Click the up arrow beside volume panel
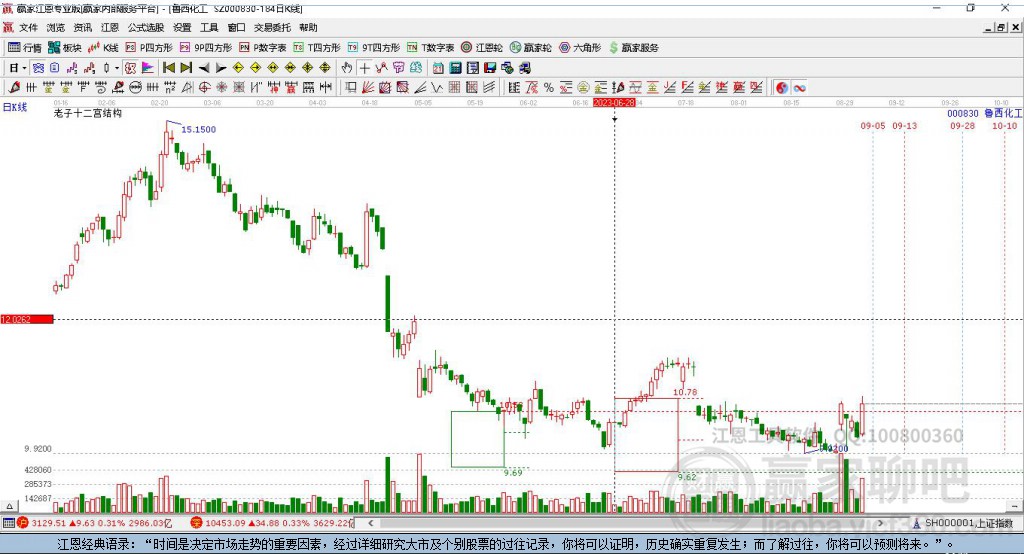Viewport: 1024px width, 554px height. 9,506
